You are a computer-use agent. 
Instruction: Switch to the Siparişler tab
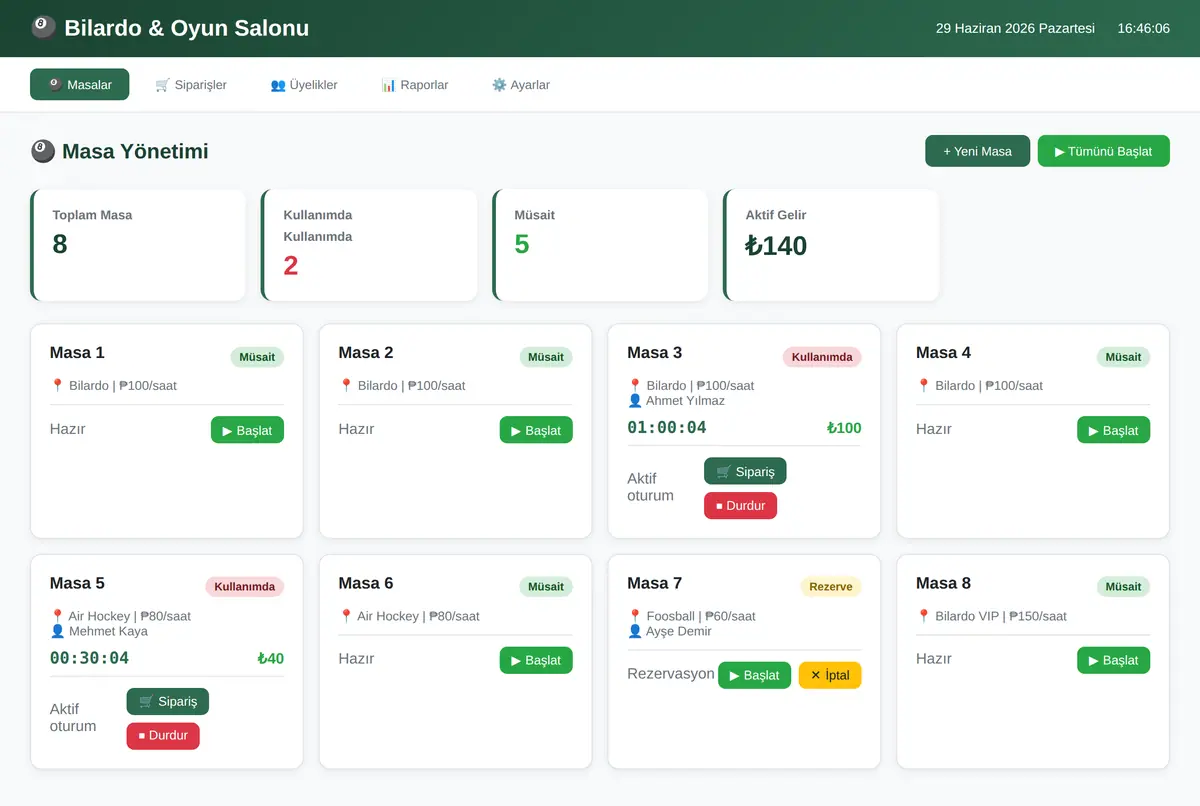pyautogui.click(x=191, y=85)
